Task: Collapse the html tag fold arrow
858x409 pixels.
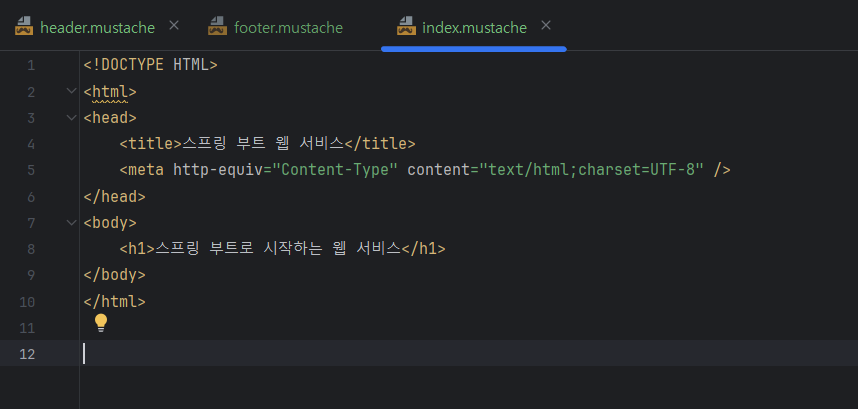Action: (71, 91)
